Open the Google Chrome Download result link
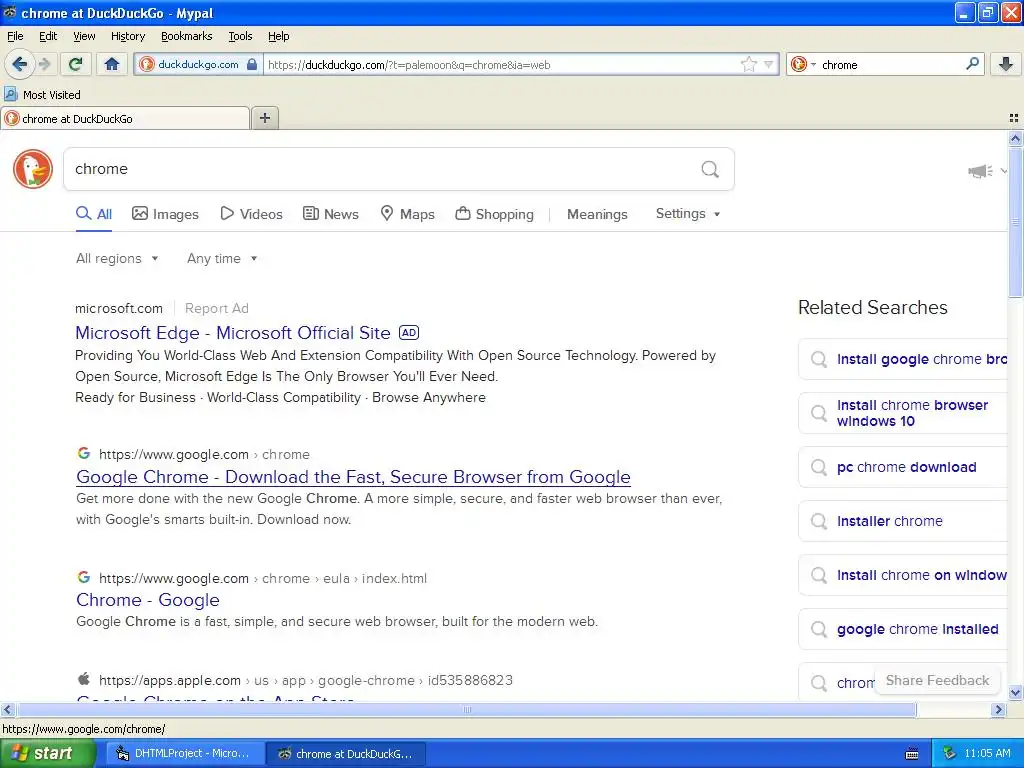The height and width of the screenshot is (768, 1024). coord(353,477)
